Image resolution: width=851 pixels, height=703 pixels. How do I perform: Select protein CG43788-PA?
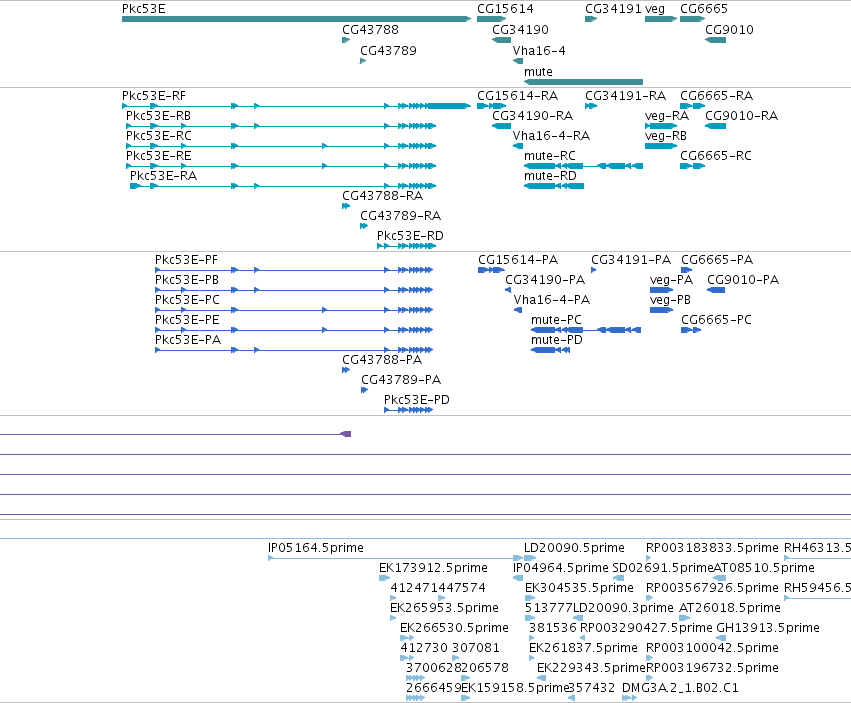tap(382, 360)
